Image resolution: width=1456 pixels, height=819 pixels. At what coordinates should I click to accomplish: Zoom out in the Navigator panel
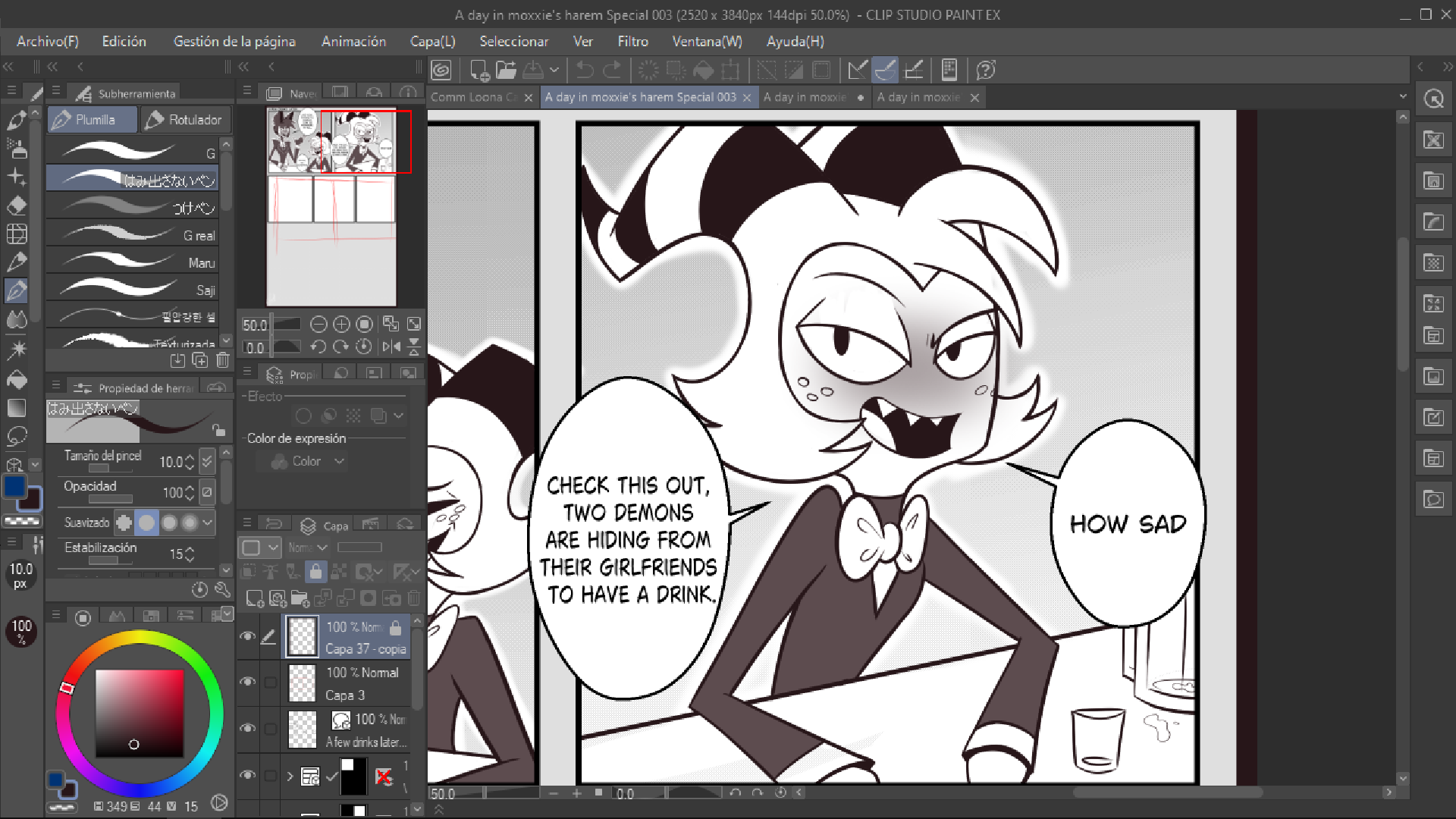(318, 325)
